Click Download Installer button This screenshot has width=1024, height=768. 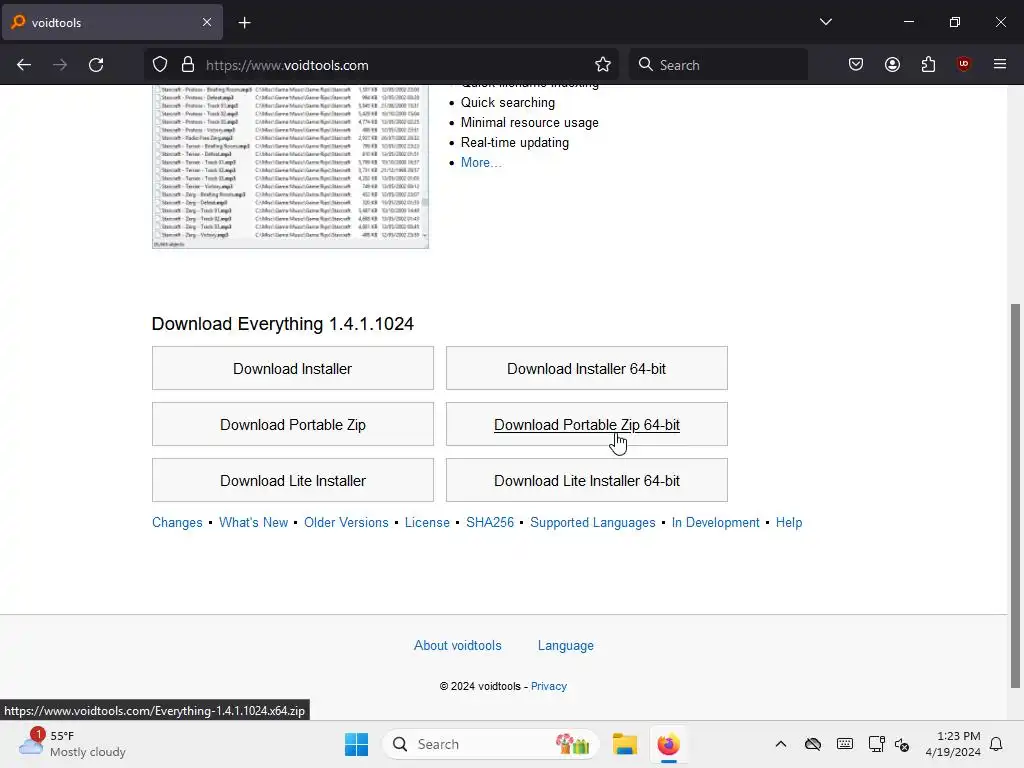click(x=293, y=368)
